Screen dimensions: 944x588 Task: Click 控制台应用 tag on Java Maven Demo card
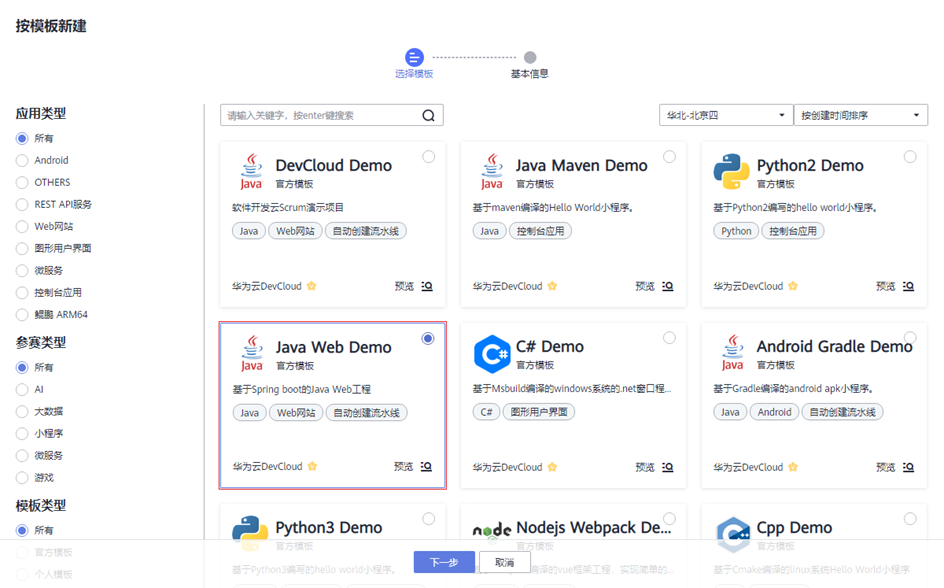point(540,231)
